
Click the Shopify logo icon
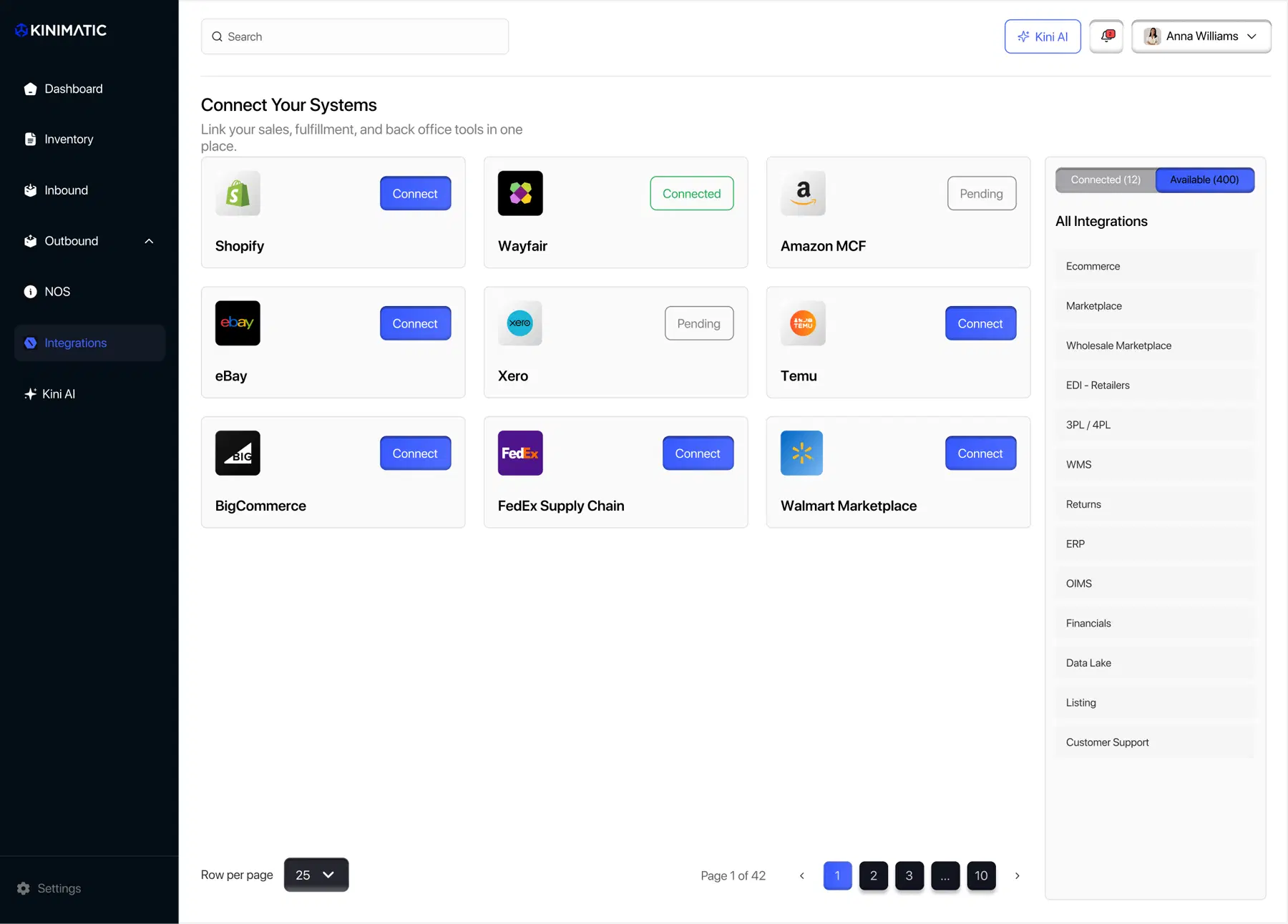(x=238, y=193)
